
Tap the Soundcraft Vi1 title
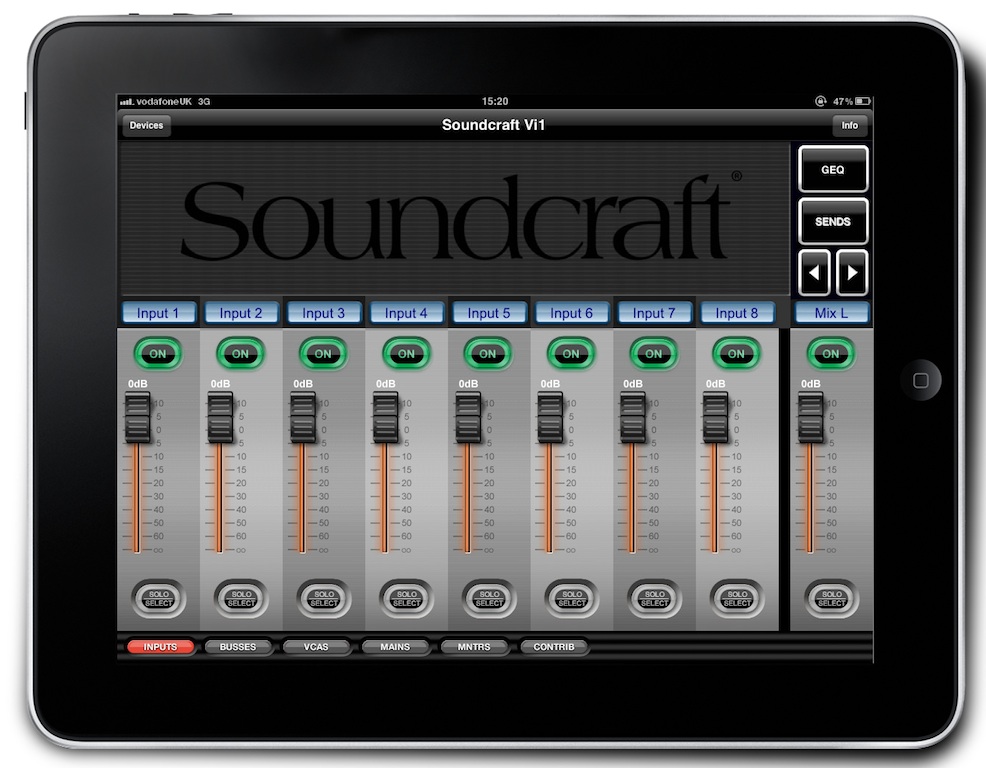tap(494, 125)
